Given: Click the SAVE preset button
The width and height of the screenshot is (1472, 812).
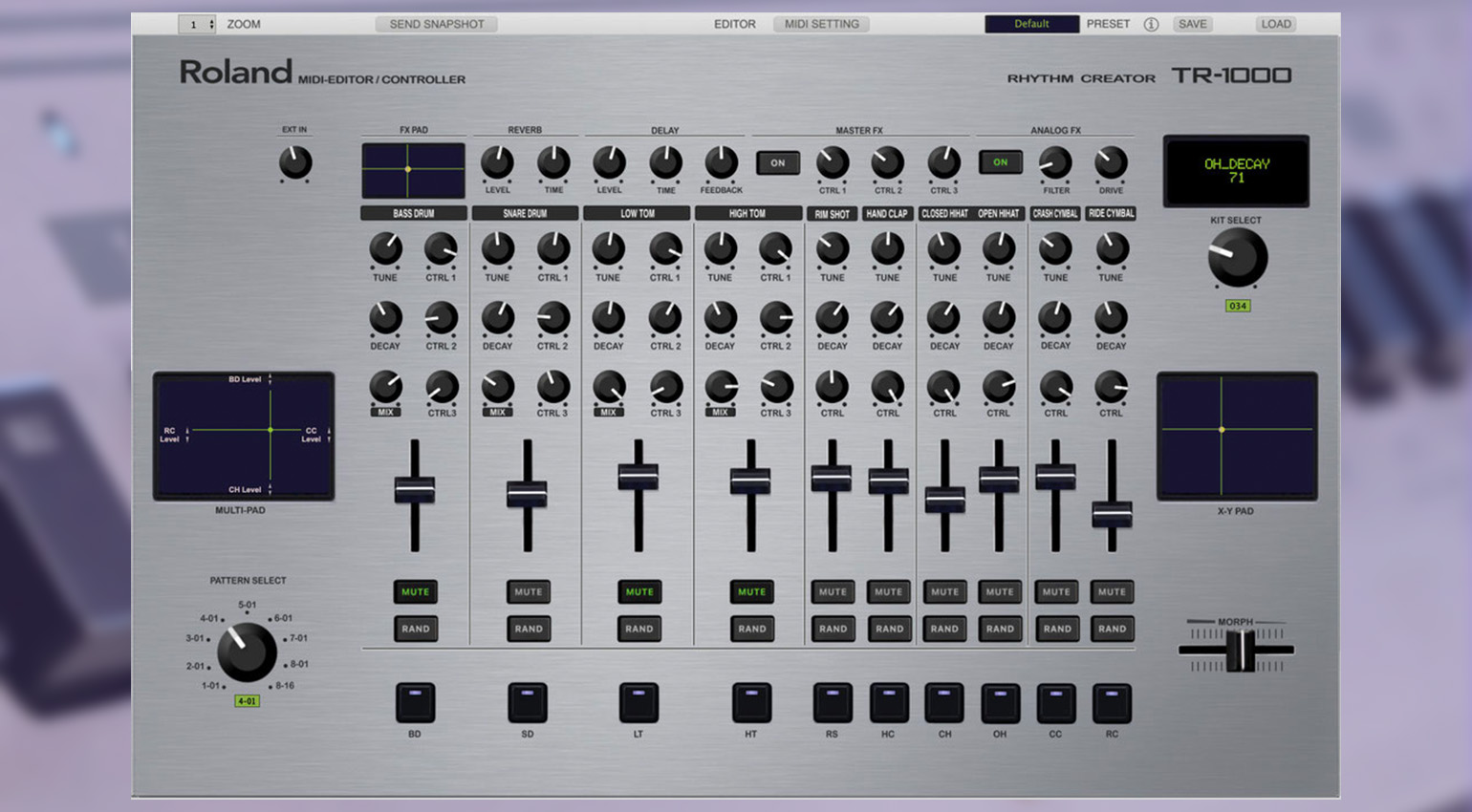Looking at the screenshot, I should click(1192, 24).
